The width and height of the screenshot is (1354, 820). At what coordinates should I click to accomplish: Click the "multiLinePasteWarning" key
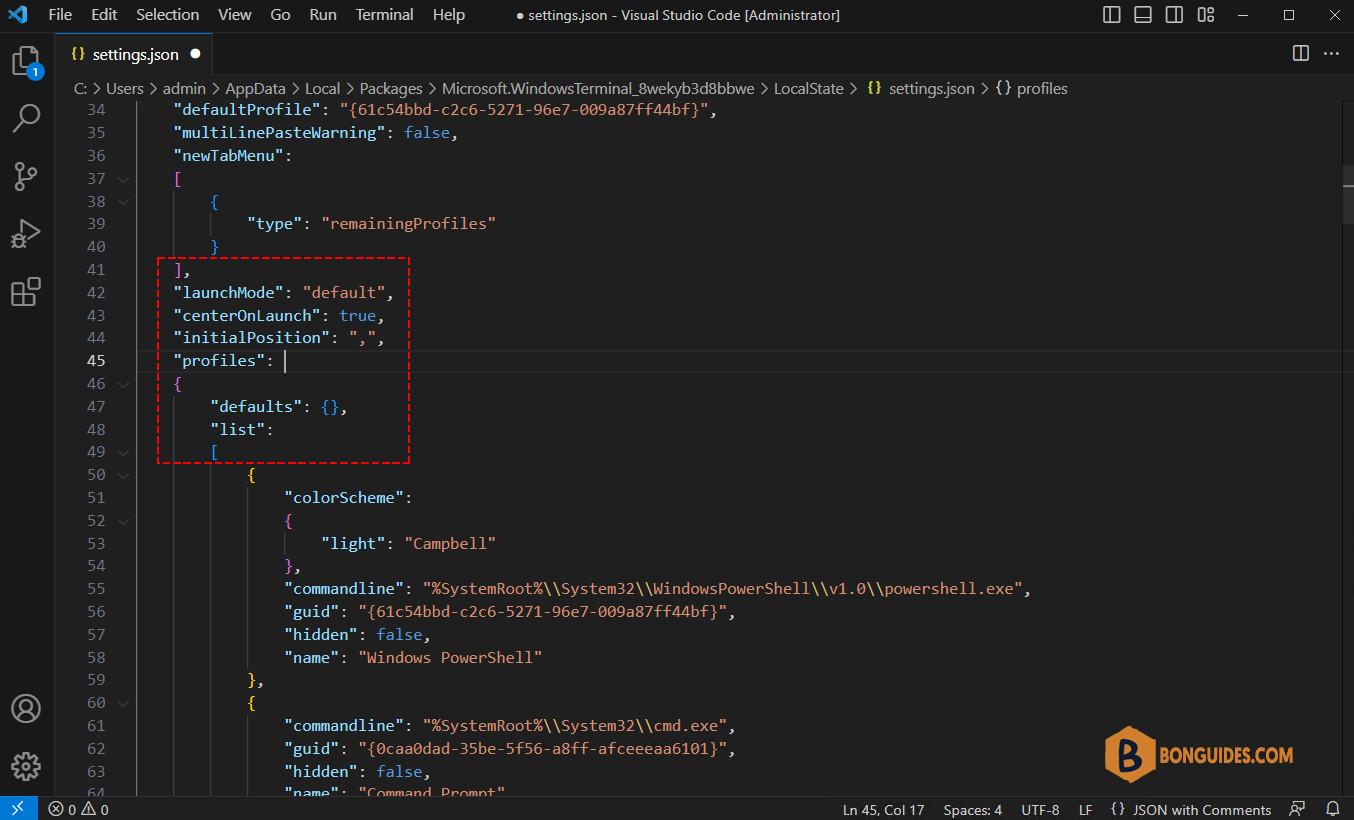point(280,133)
